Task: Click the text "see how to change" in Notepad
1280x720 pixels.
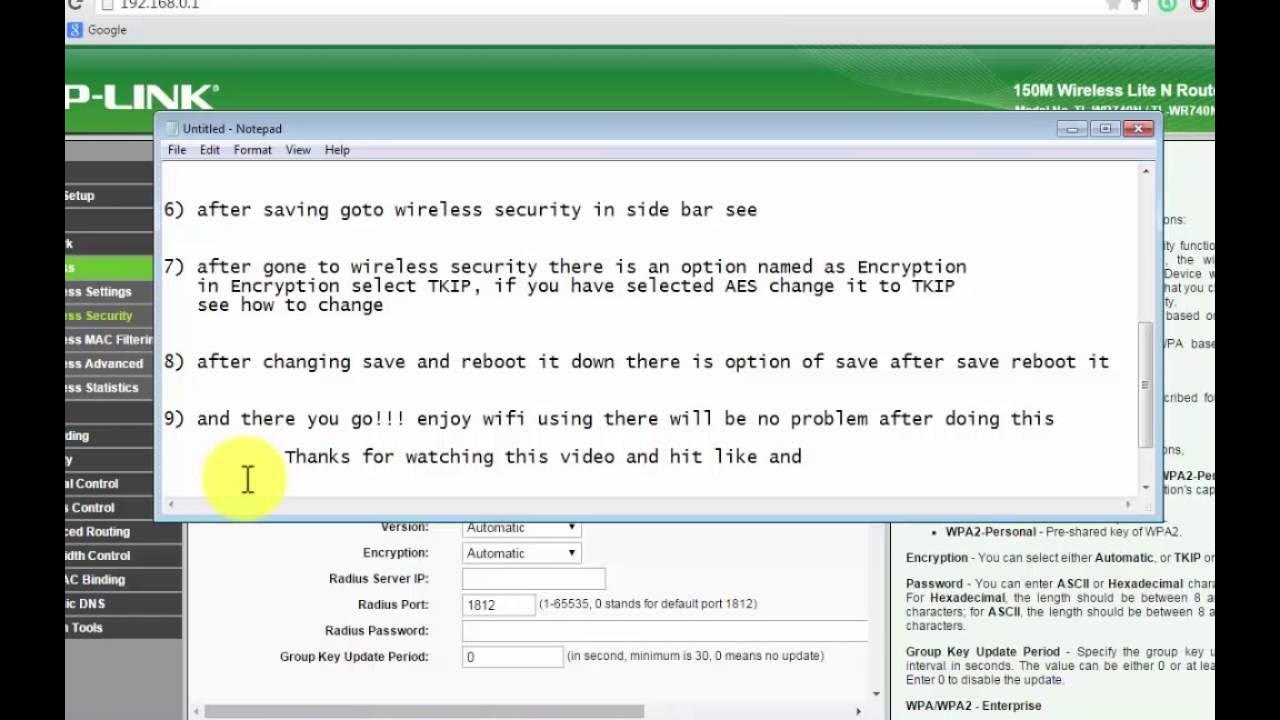Action: [290, 305]
